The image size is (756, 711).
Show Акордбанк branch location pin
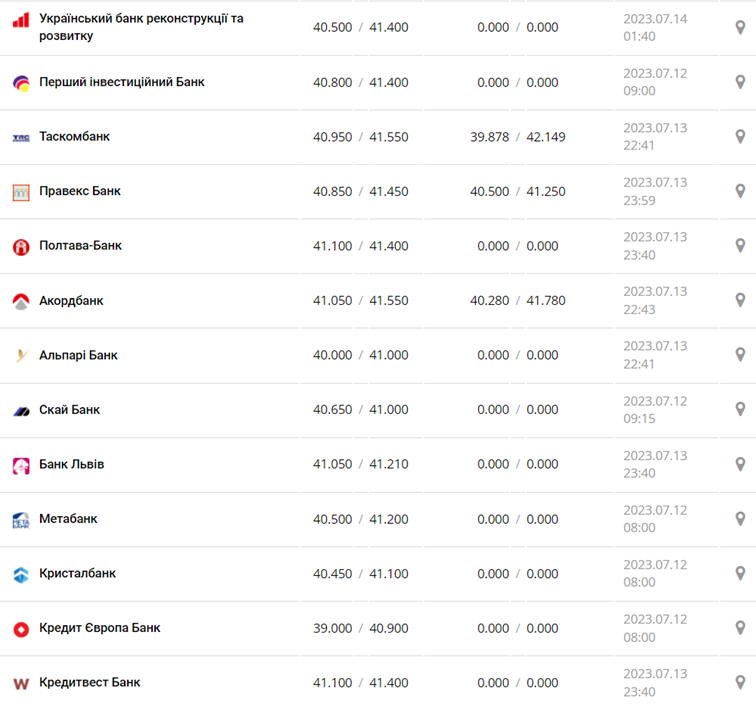740,300
